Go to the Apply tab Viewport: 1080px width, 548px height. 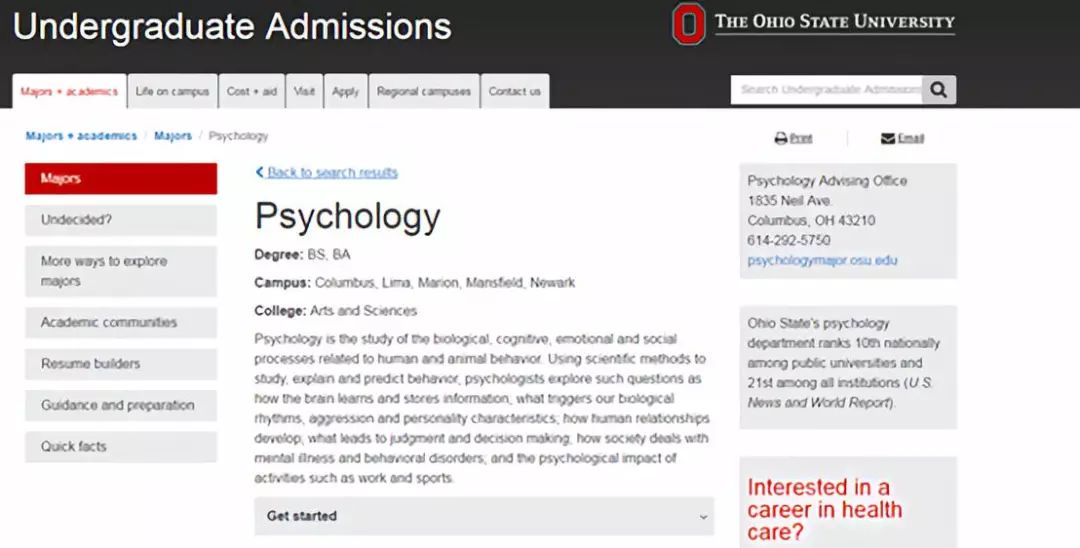click(x=345, y=91)
